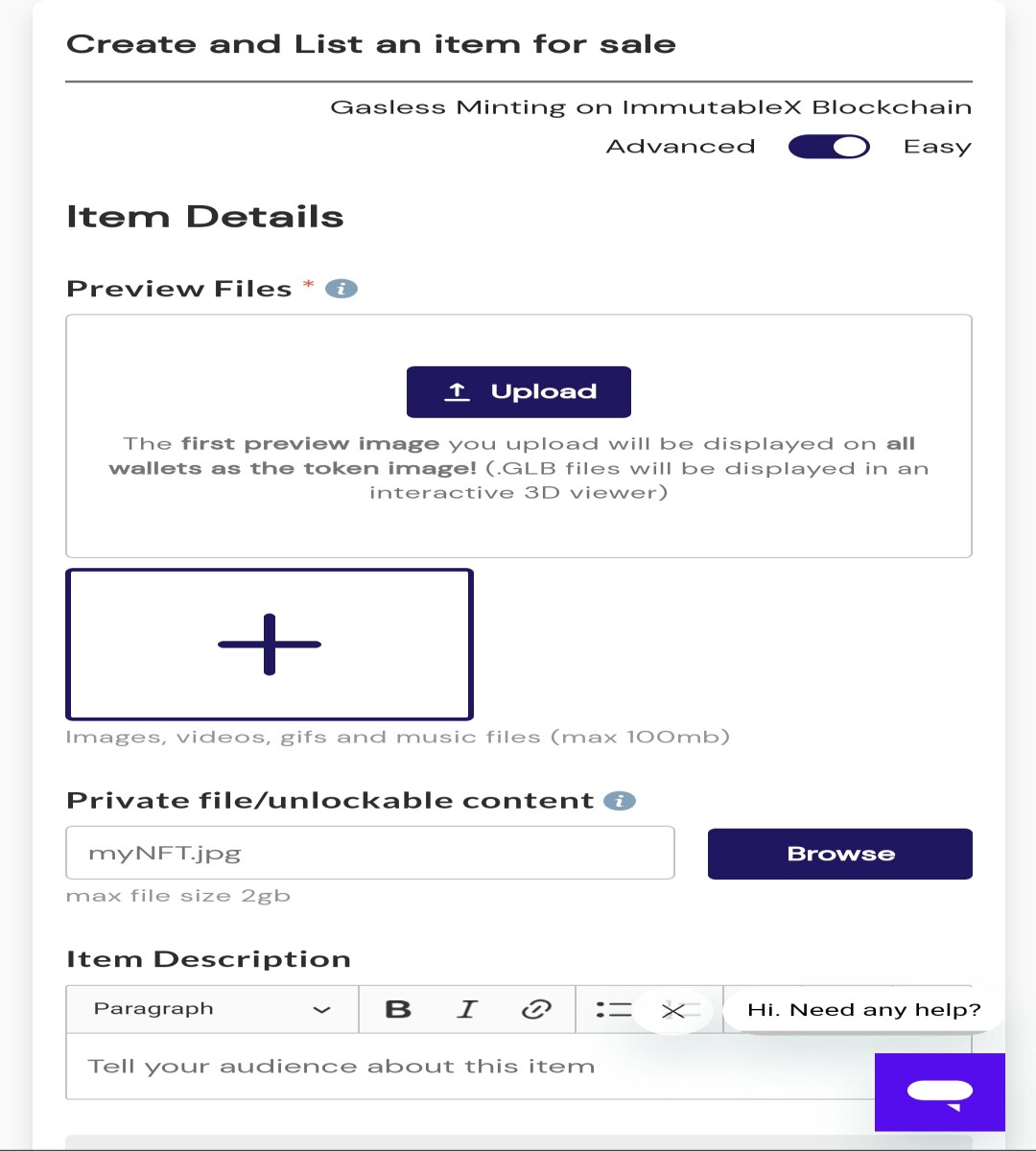1036x1151 pixels.
Task: Apply italic formatting in description editor
Action: pos(467,1009)
